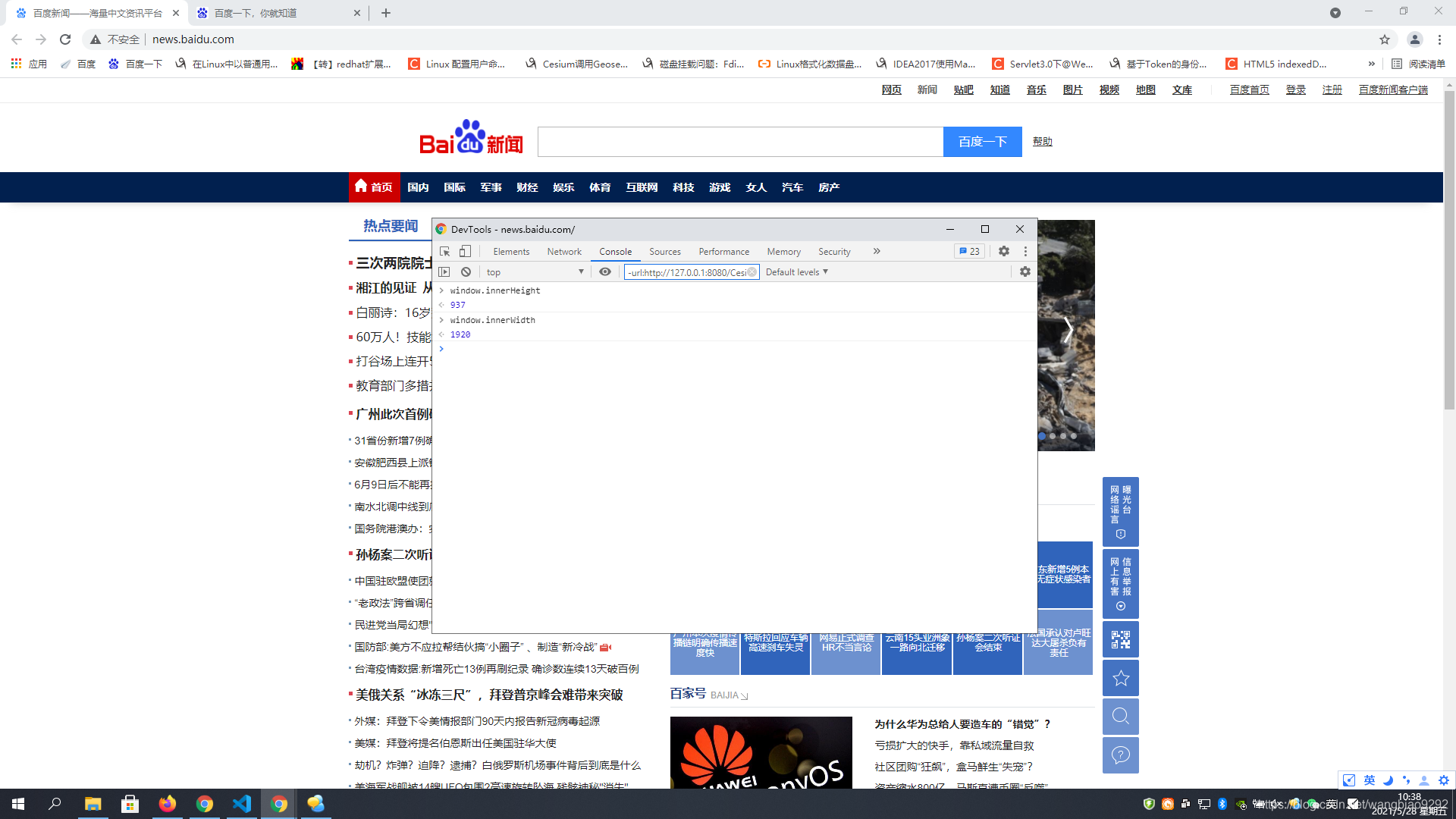Open the 阅读清单 reading list
Screen dimensions: 1456x819
pos(1419,64)
